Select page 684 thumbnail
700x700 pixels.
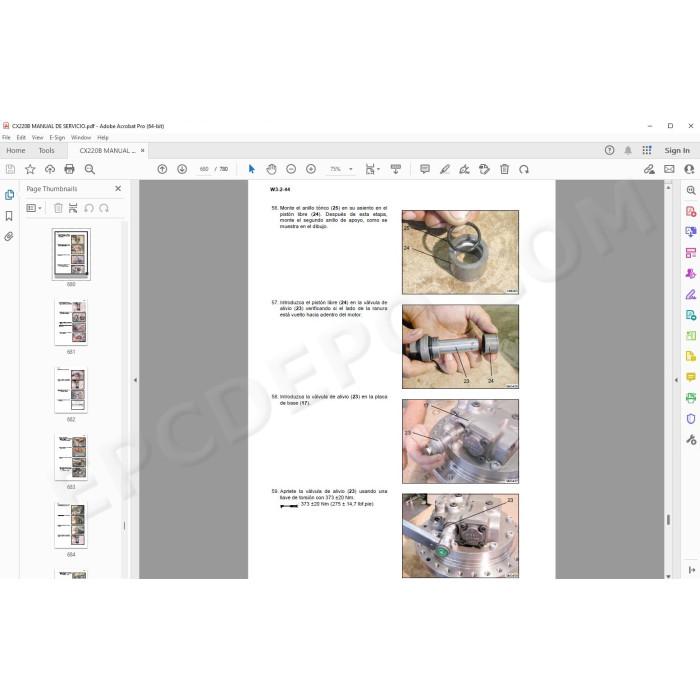[71, 525]
